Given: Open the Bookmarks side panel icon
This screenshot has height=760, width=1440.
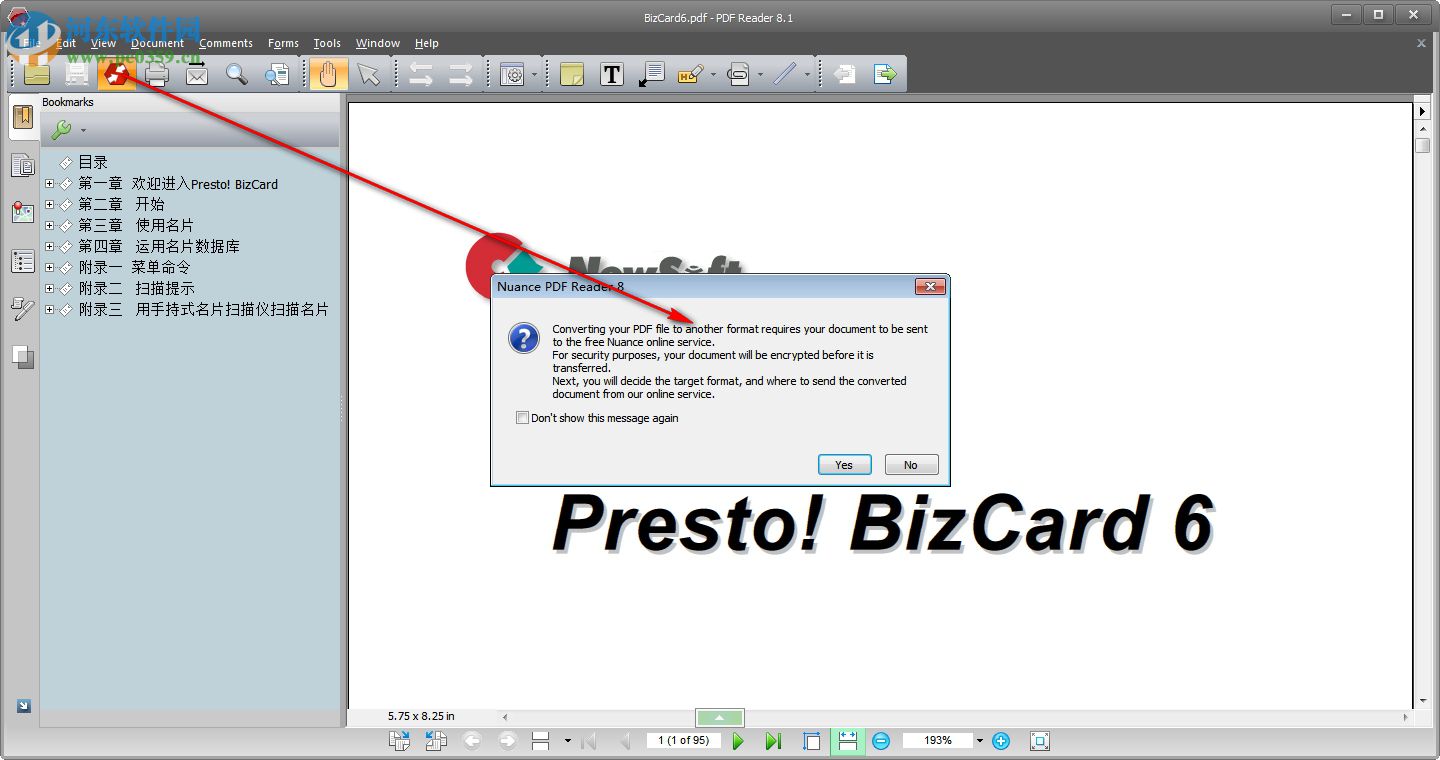Looking at the screenshot, I should point(23,119).
